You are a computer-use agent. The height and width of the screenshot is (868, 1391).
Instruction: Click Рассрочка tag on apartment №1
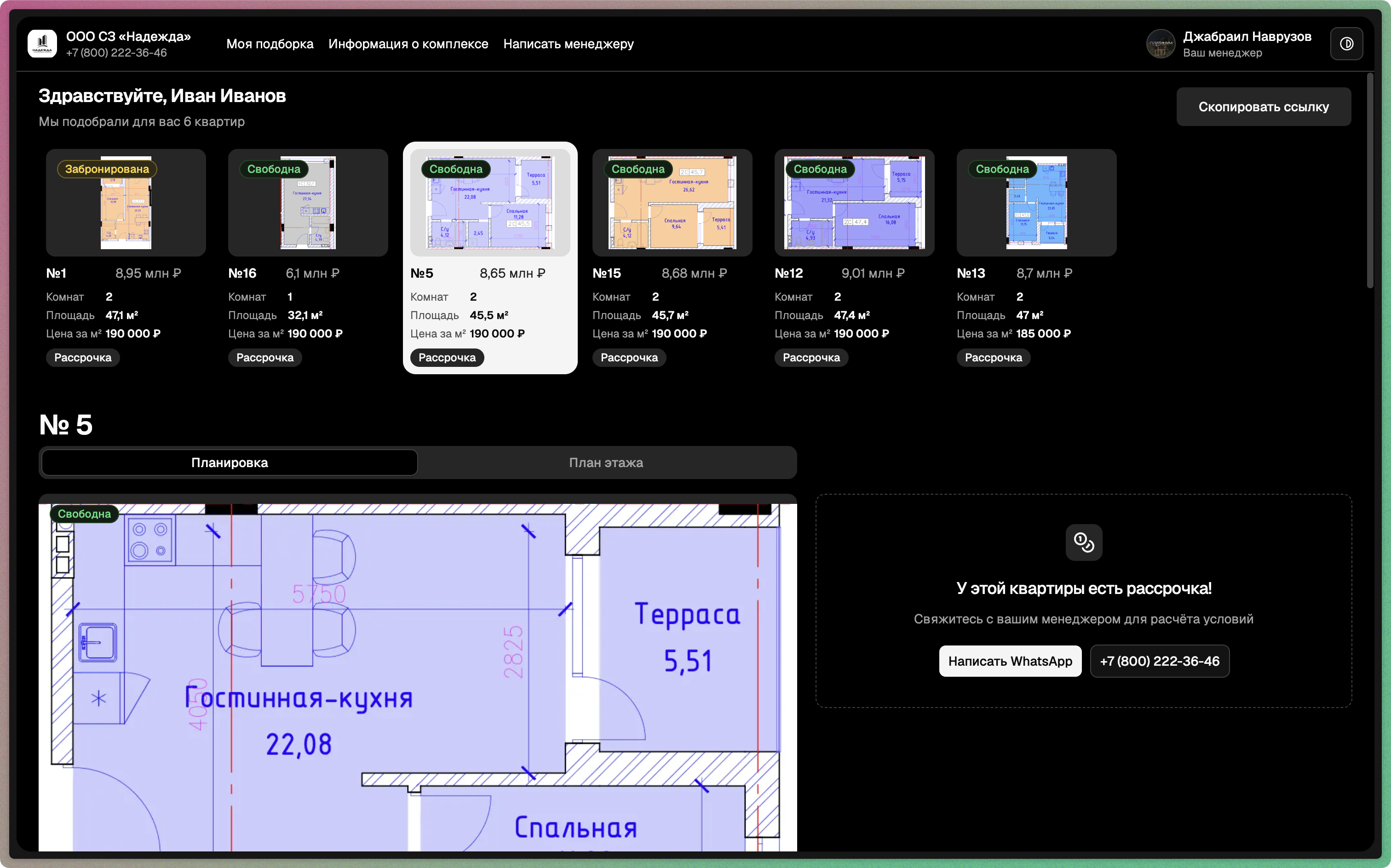coord(83,358)
